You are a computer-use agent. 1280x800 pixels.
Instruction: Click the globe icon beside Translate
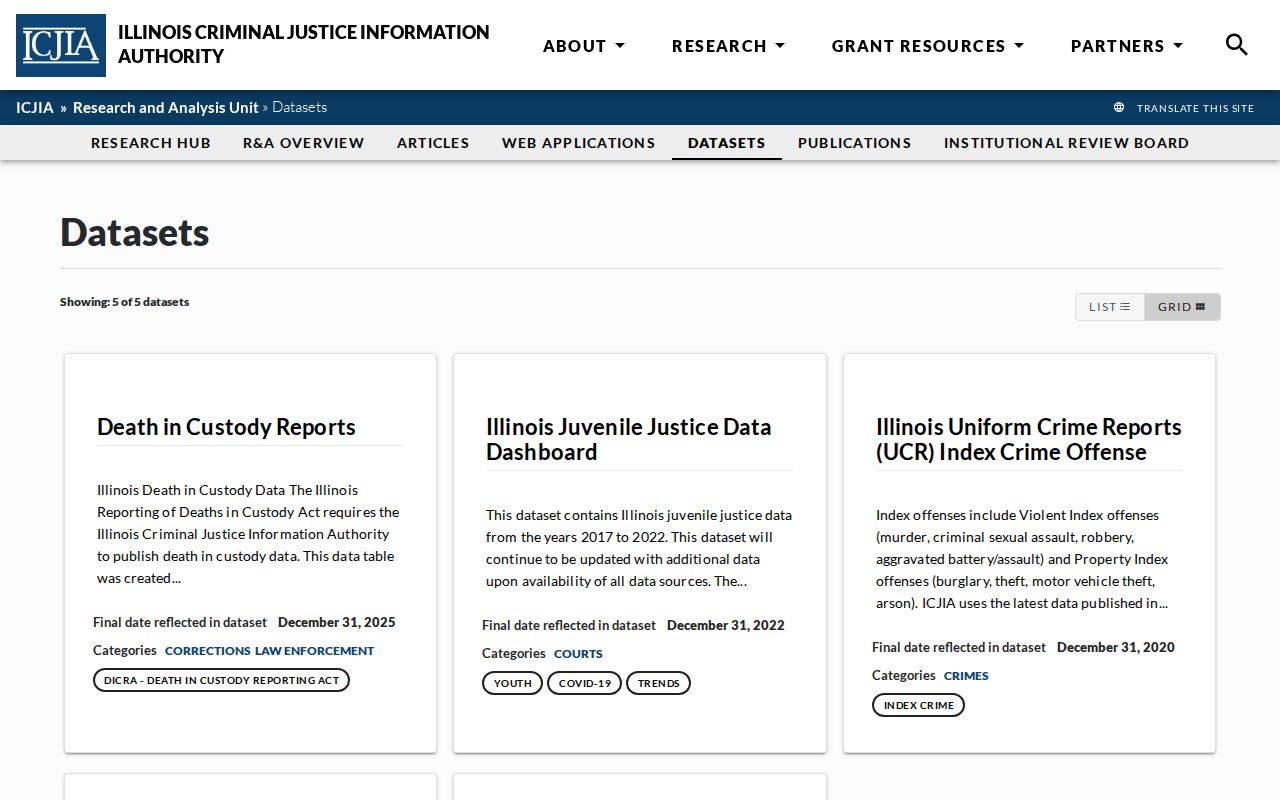coord(1119,108)
